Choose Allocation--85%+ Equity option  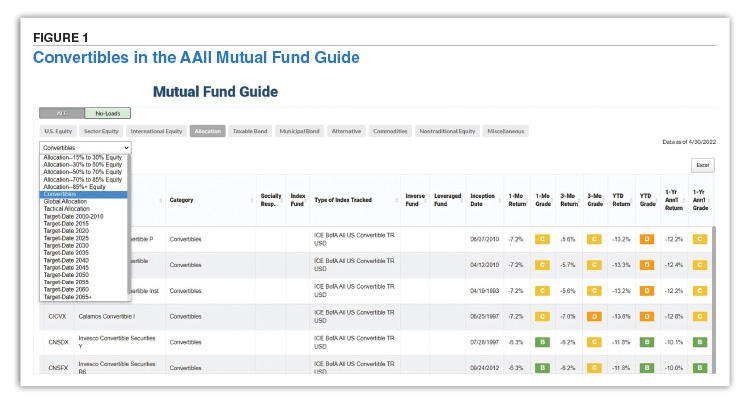click(83, 187)
